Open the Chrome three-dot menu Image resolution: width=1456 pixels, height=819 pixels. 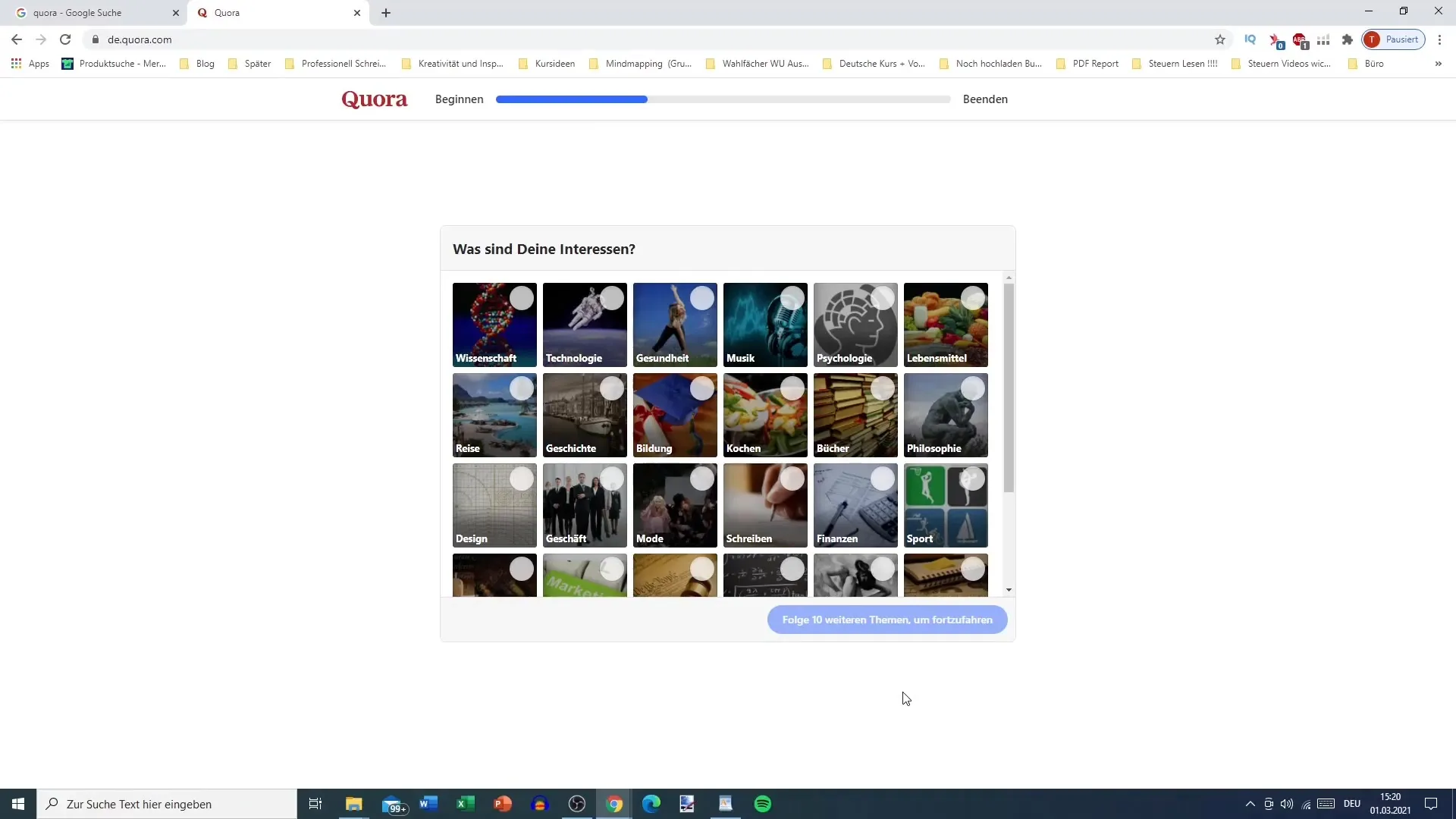tap(1439, 39)
